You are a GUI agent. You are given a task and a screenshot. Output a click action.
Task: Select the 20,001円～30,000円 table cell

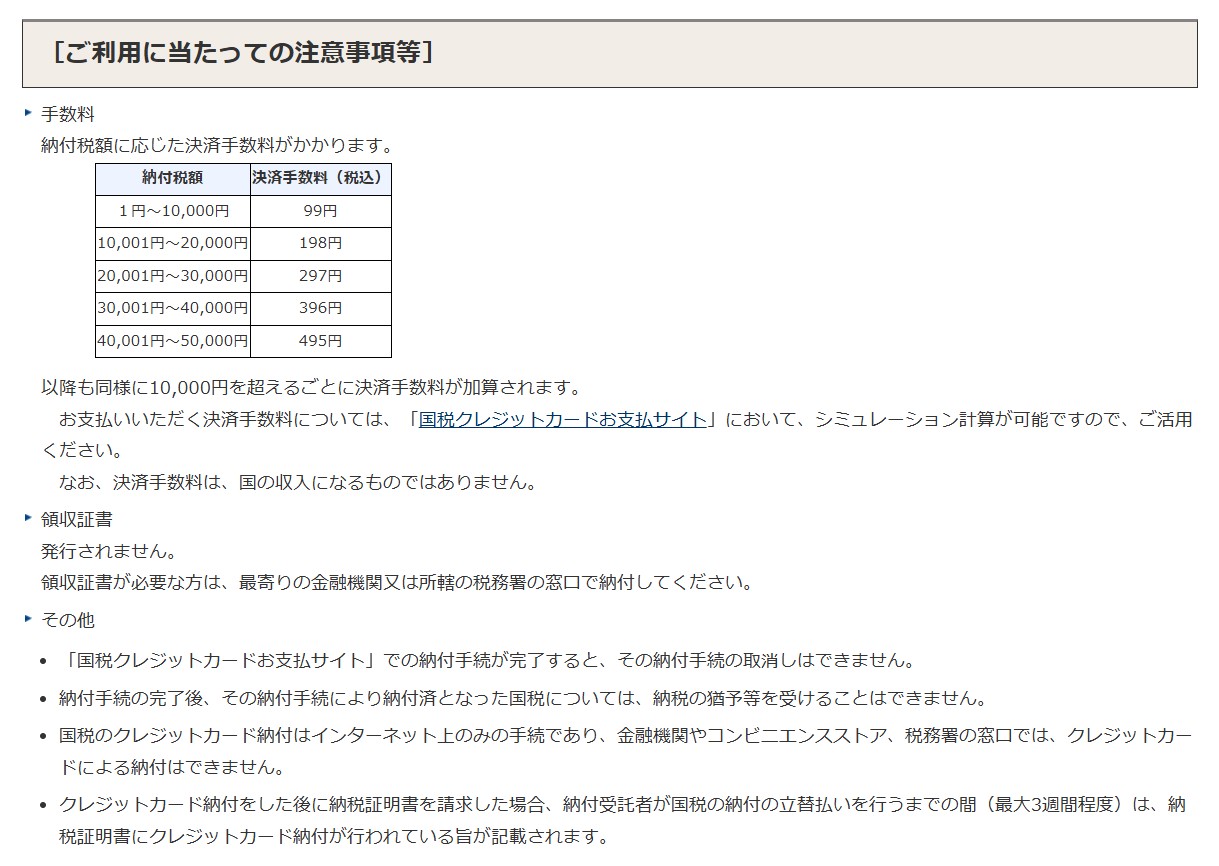[173, 276]
